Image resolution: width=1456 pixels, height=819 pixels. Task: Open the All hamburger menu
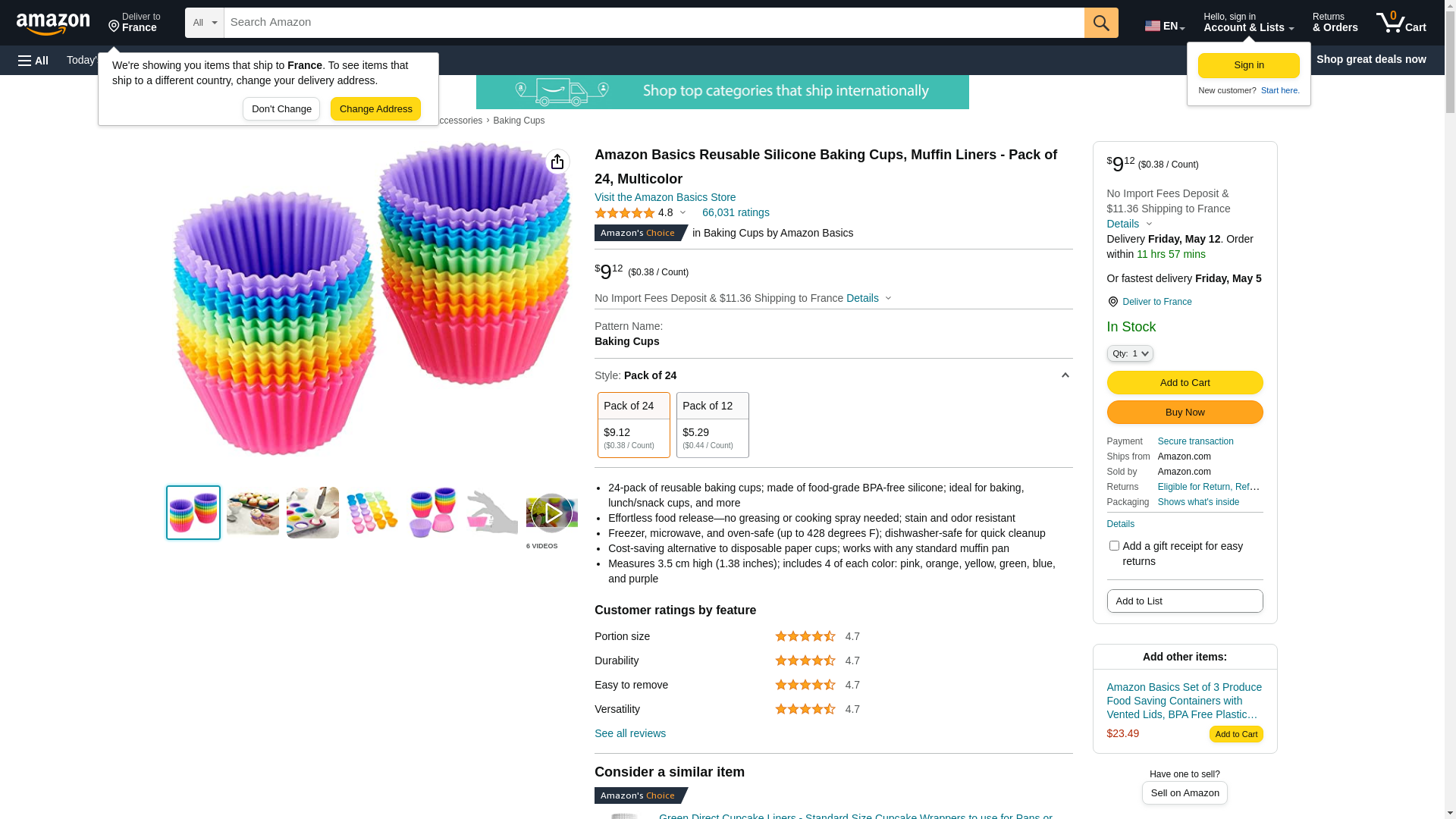coord(33,60)
